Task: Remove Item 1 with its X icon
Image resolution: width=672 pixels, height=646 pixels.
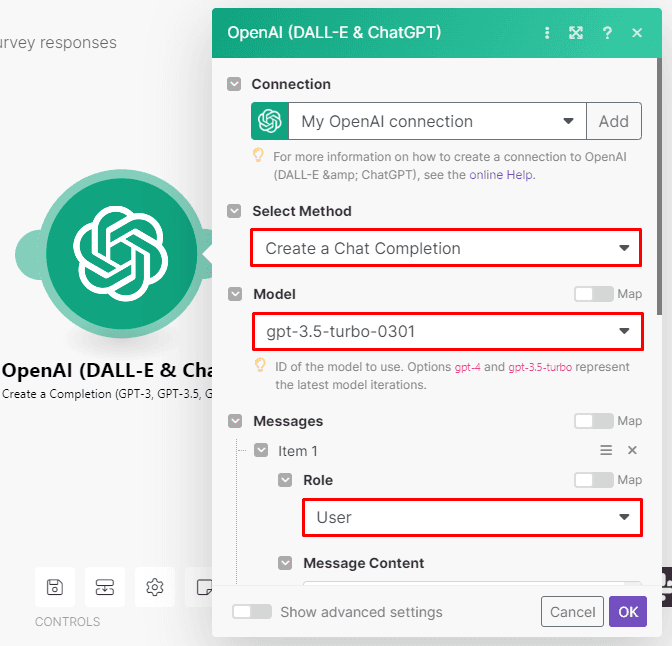Action: coord(632,450)
